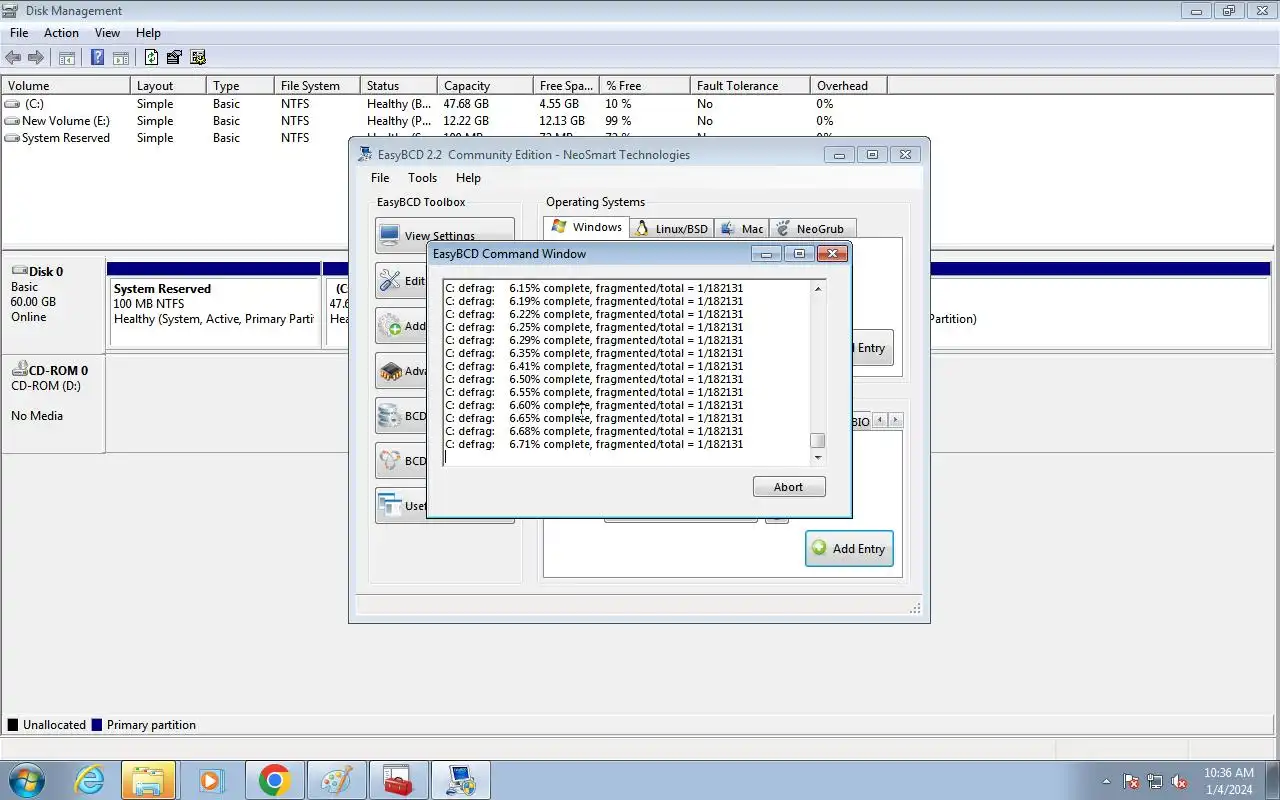Select the System Reserved partition block on Disk 0
Screen dimensions: 1280x800
(x=213, y=305)
